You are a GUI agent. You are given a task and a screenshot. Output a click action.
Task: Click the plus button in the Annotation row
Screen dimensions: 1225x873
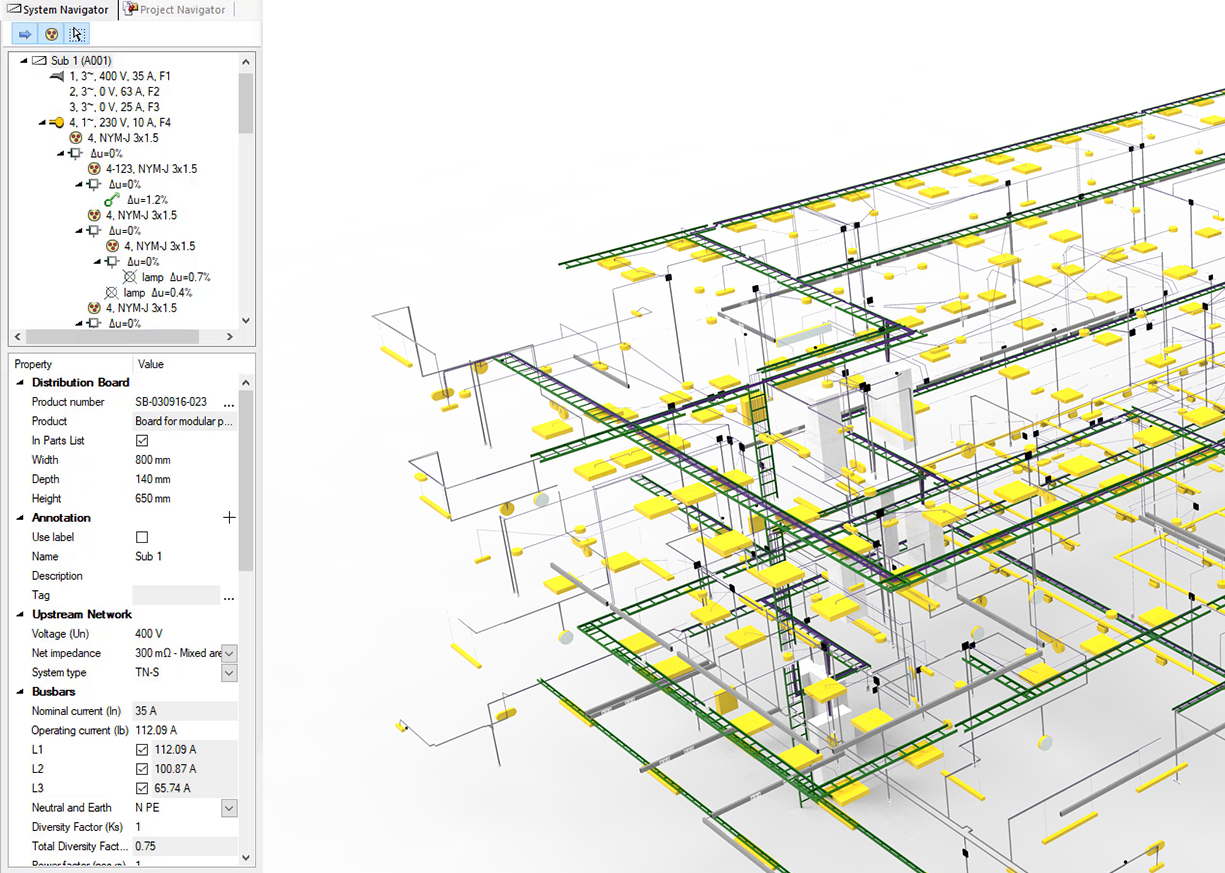(x=229, y=518)
